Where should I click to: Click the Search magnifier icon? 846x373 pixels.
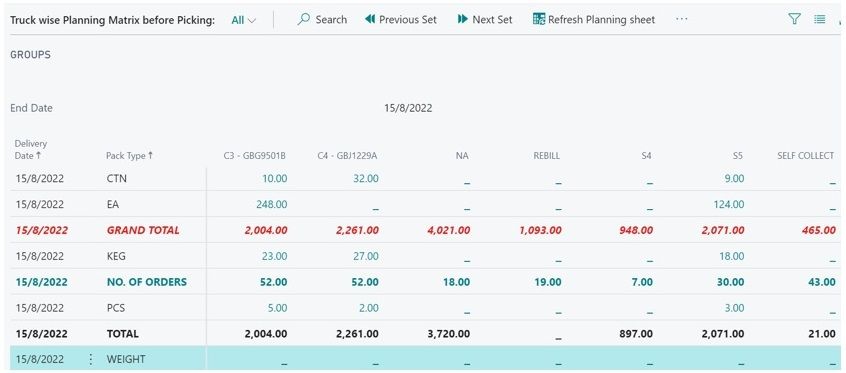click(304, 19)
